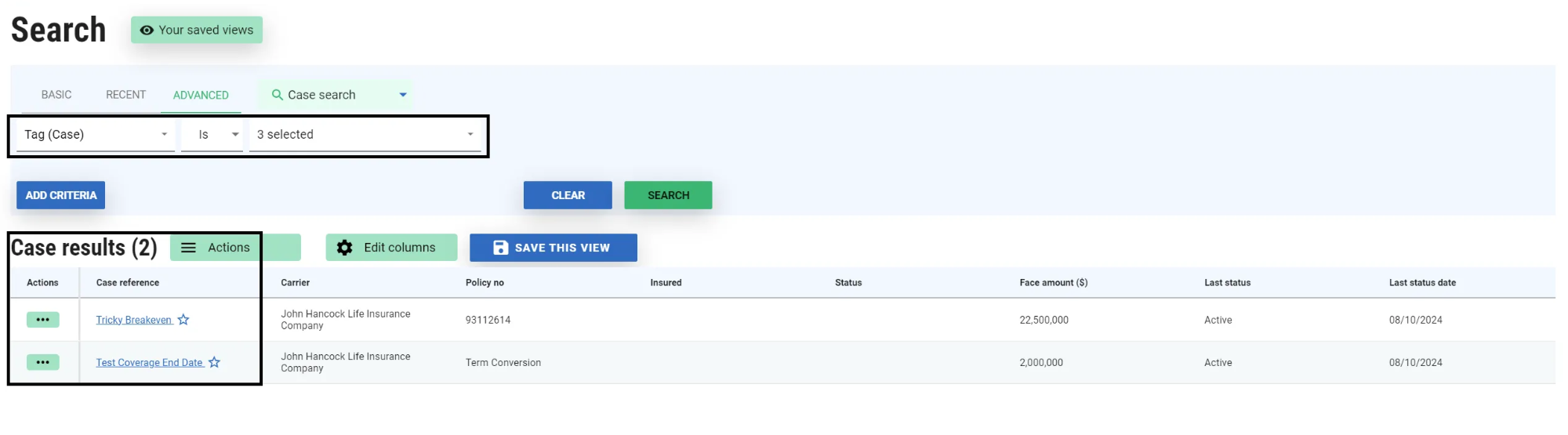Click the floppy disk save icon
Image resolution: width=1568 pixels, height=435 pixels.
[500, 248]
